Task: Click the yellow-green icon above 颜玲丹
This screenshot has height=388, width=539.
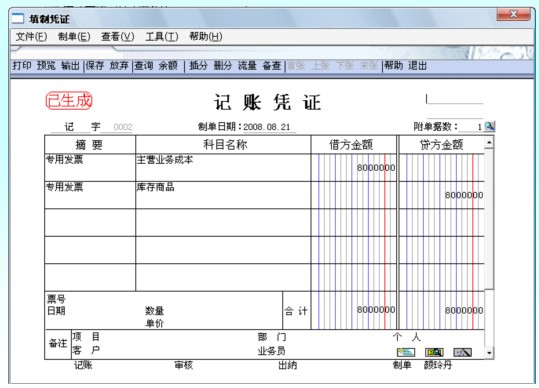Action: [434, 352]
